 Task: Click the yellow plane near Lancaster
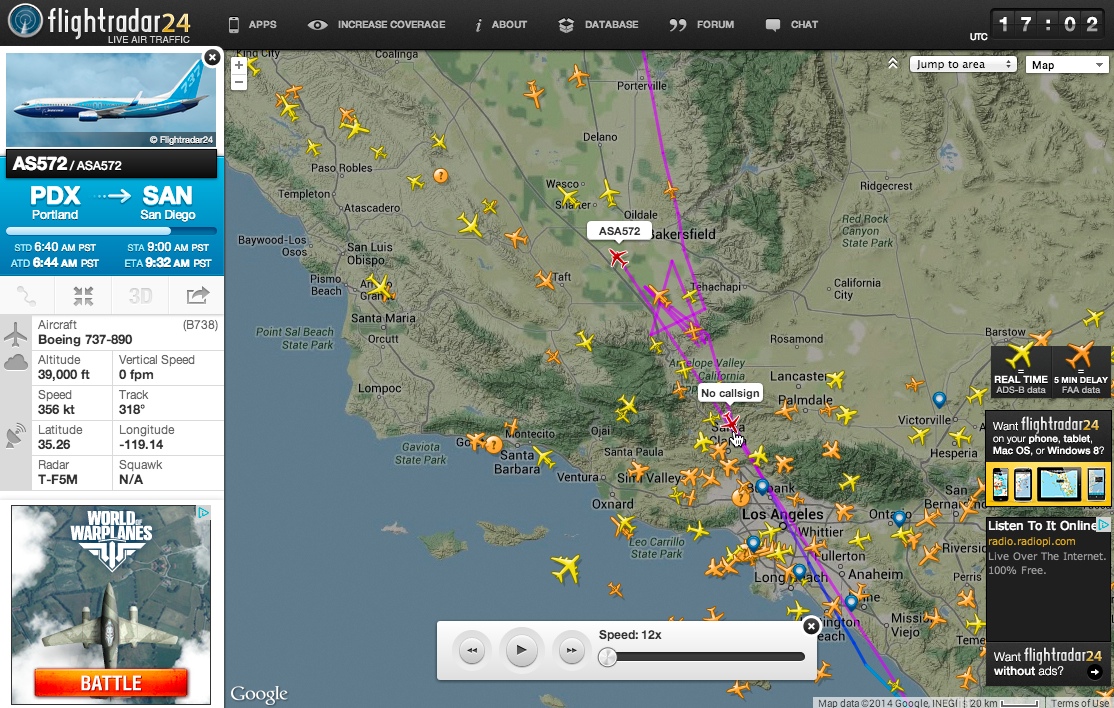point(836,380)
